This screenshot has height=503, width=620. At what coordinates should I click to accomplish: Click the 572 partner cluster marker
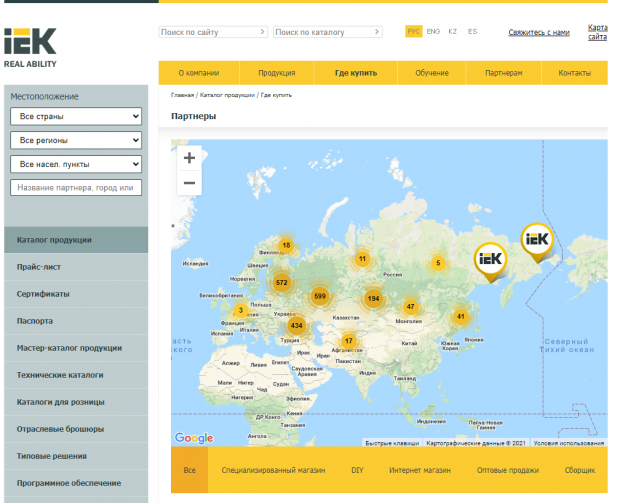click(282, 283)
